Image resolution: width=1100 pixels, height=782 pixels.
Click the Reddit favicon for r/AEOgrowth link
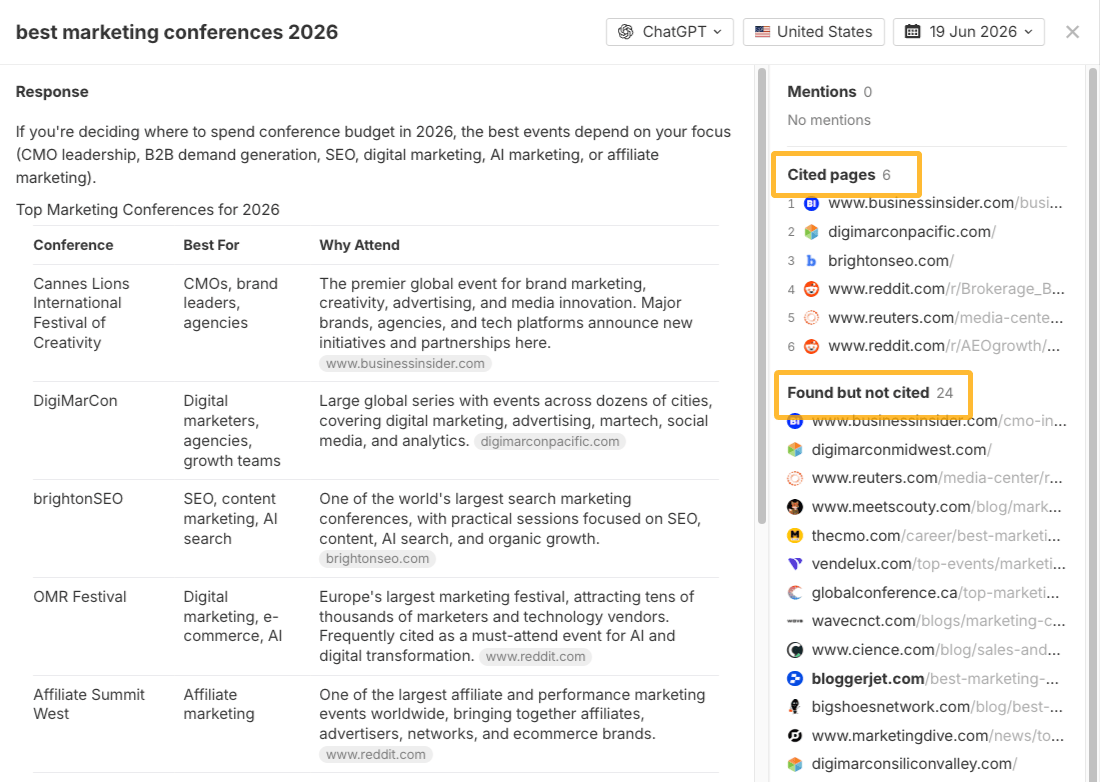[811, 346]
